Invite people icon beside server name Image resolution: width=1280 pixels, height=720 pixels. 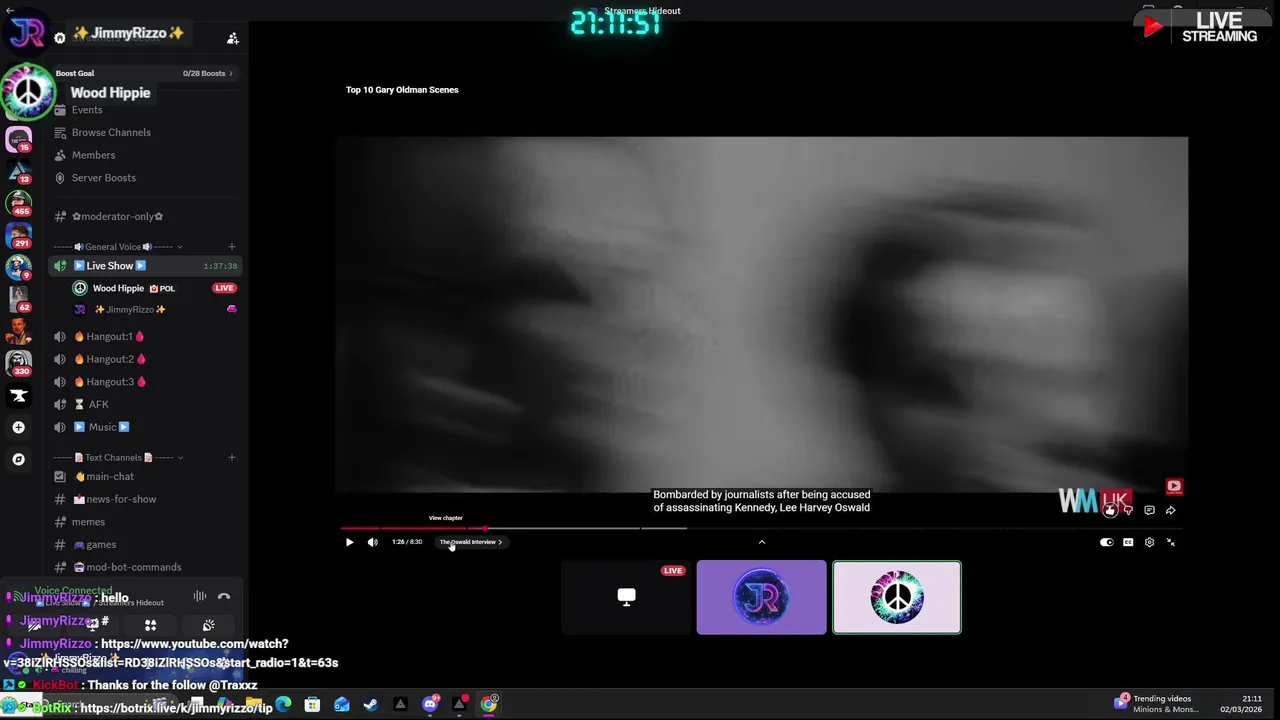(232, 38)
